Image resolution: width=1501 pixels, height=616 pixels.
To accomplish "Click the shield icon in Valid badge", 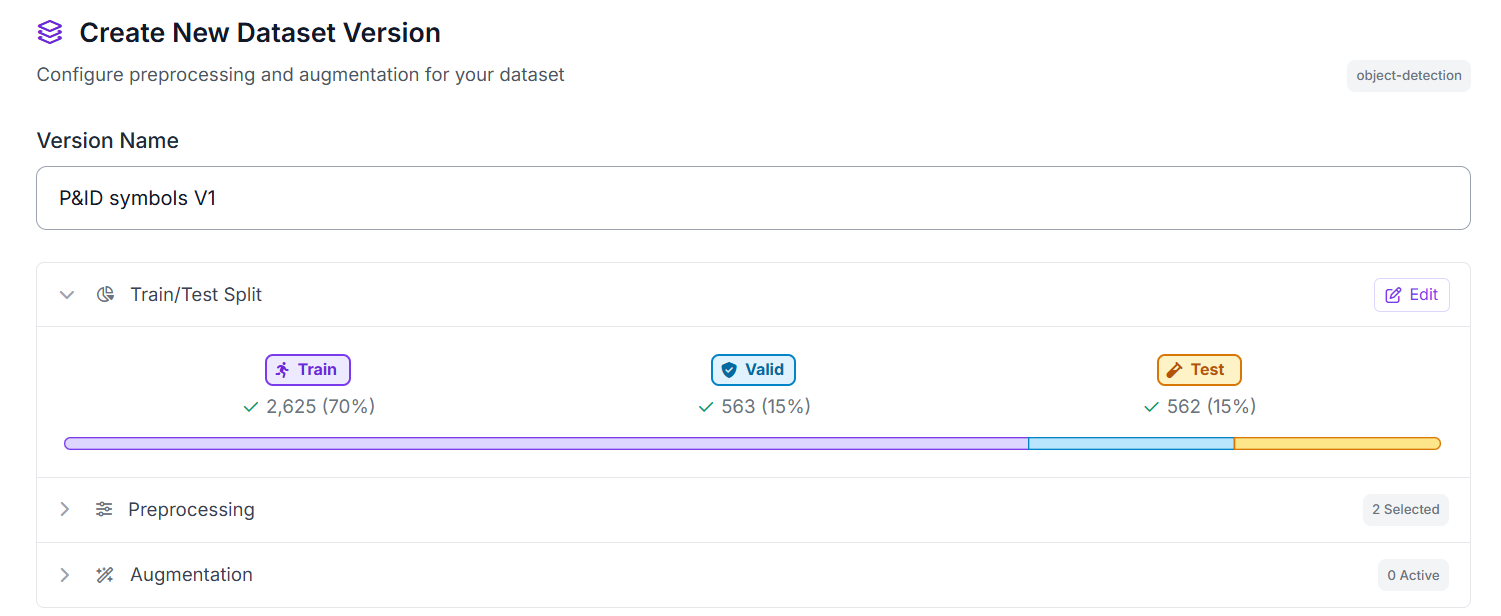I will coord(729,370).
